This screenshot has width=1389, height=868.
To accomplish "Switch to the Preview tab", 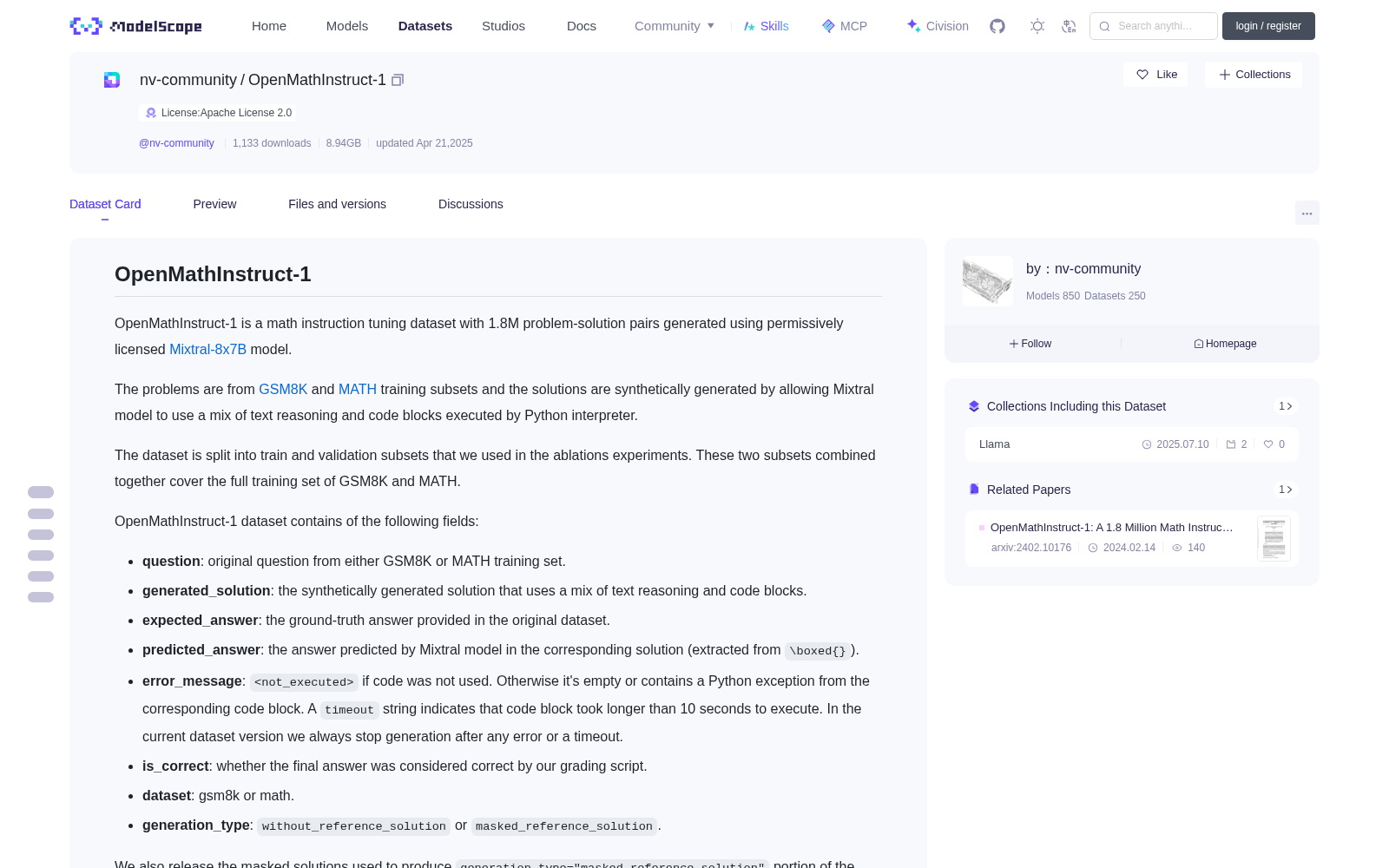I will (x=214, y=204).
